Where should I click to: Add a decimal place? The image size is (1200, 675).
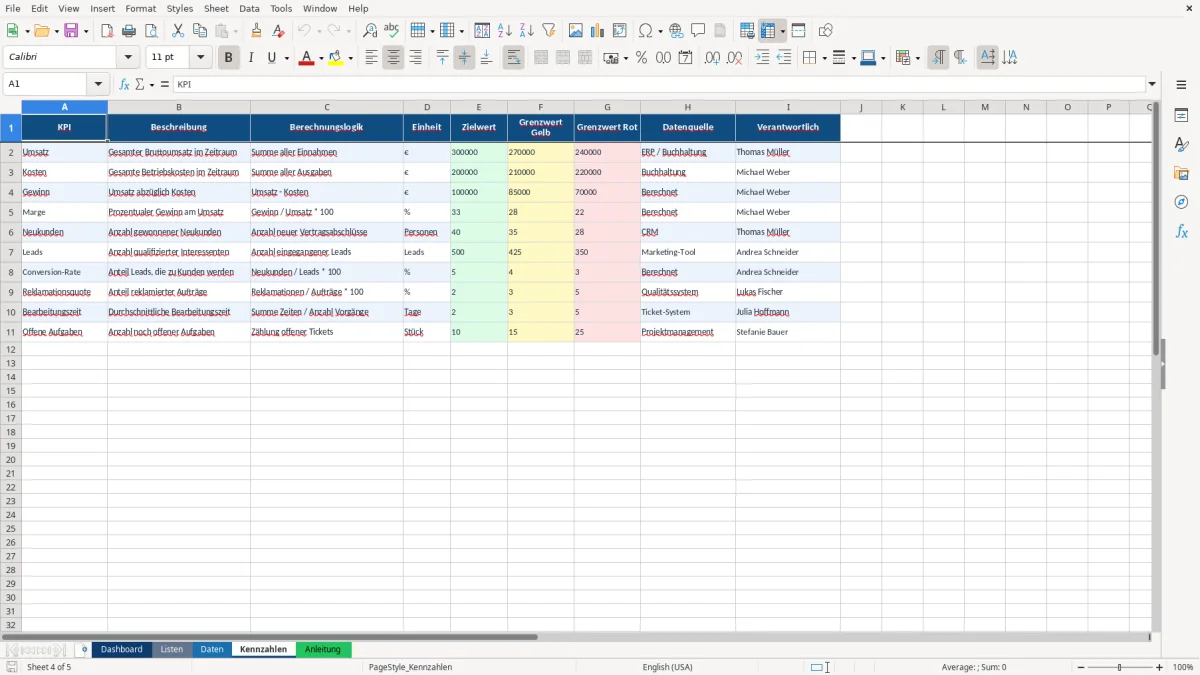(x=712, y=58)
